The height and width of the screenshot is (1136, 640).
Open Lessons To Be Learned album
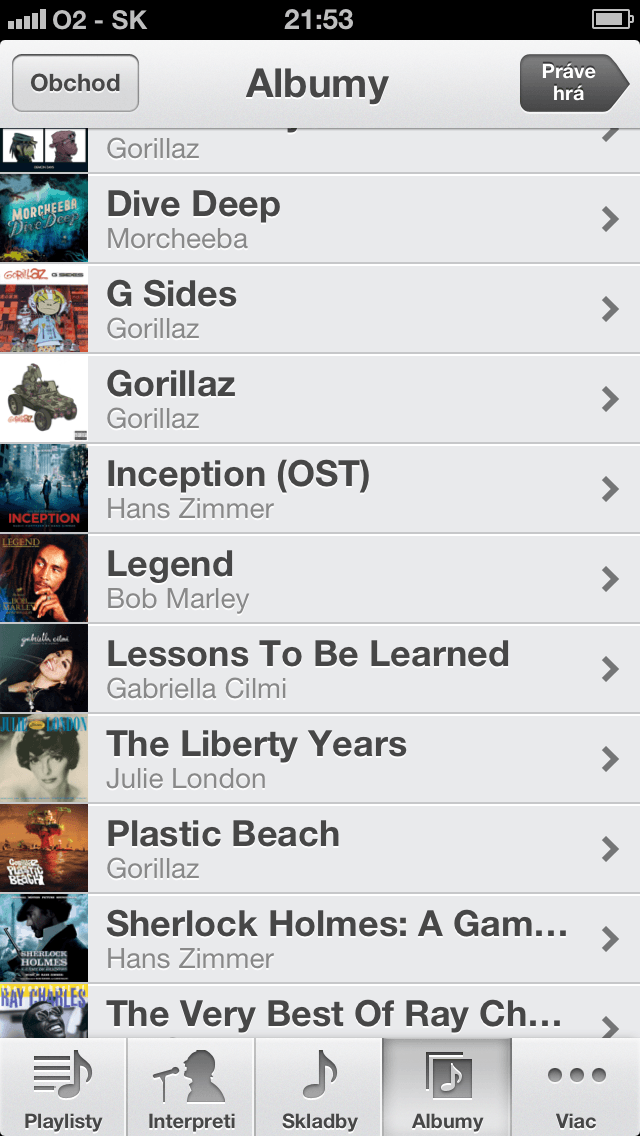pos(320,669)
